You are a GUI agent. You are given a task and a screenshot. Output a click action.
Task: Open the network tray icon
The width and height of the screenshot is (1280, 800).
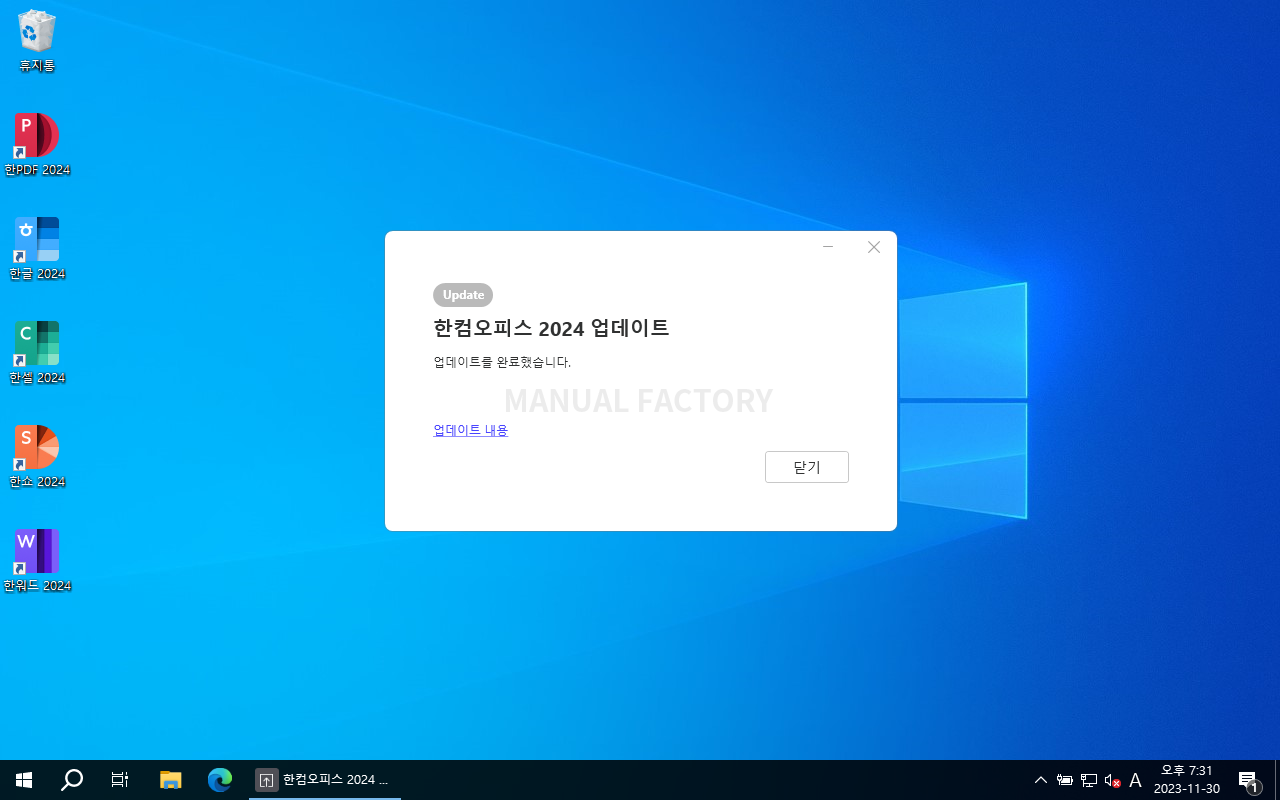click(x=1089, y=780)
